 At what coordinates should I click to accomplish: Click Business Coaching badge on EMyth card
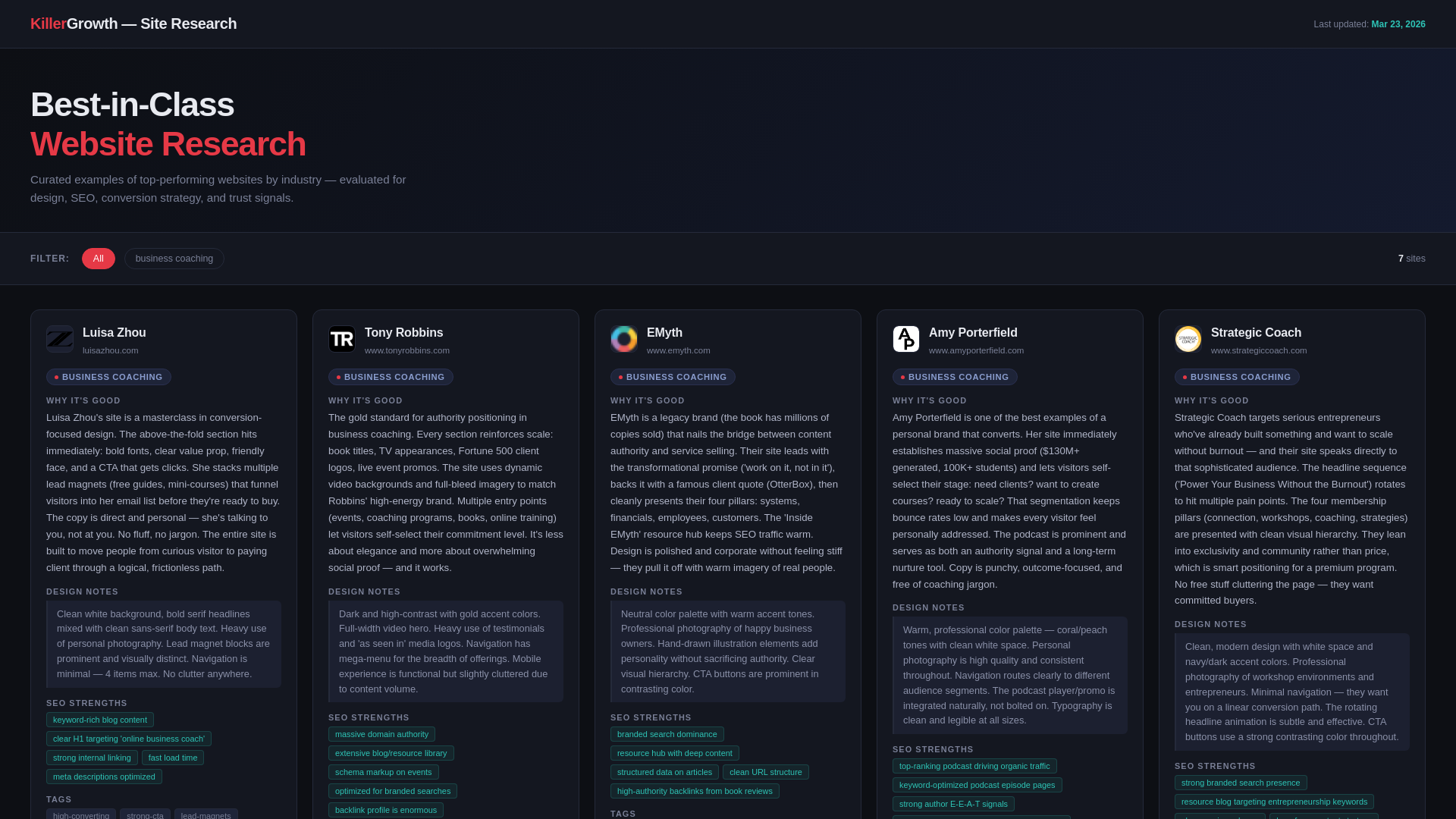point(673,377)
